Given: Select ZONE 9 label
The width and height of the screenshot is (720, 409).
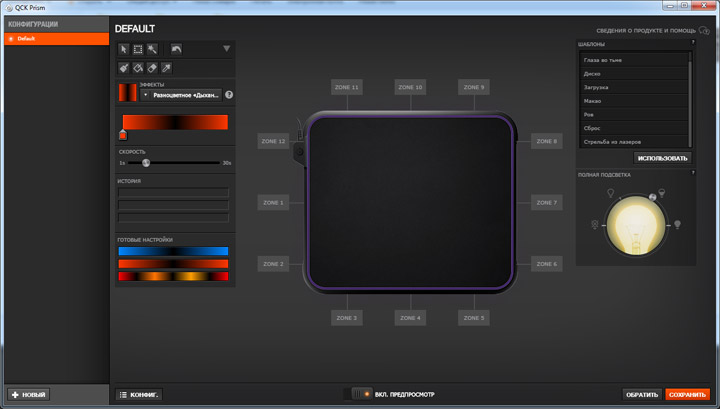Looking at the screenshot, I should [473, 87].
